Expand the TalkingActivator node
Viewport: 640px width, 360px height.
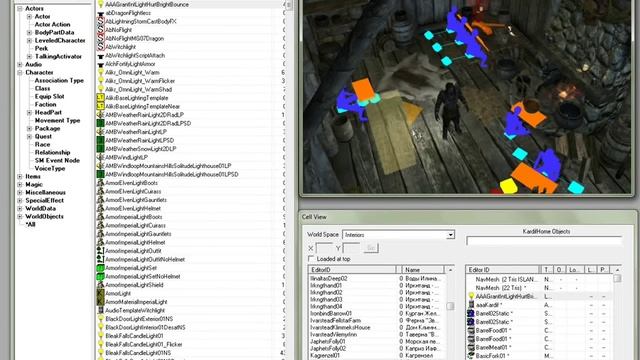point(29,56)
